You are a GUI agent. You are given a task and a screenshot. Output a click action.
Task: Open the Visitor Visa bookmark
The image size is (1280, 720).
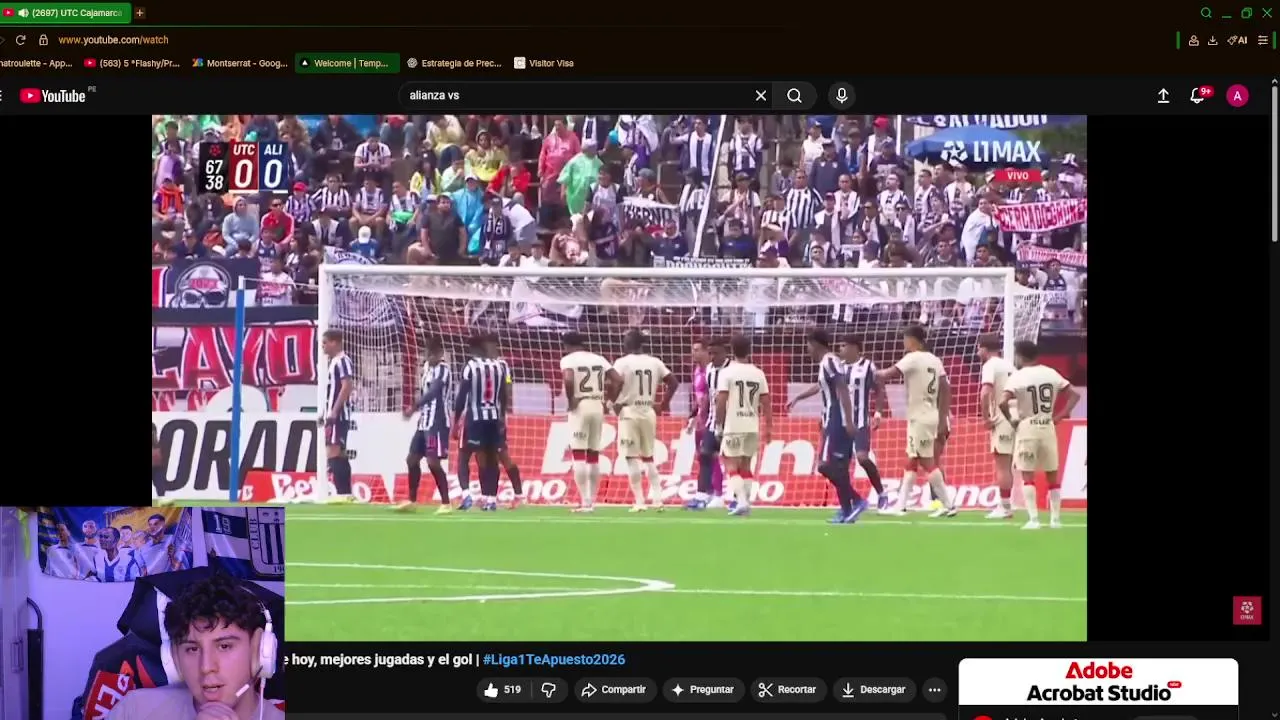[544, 63]
